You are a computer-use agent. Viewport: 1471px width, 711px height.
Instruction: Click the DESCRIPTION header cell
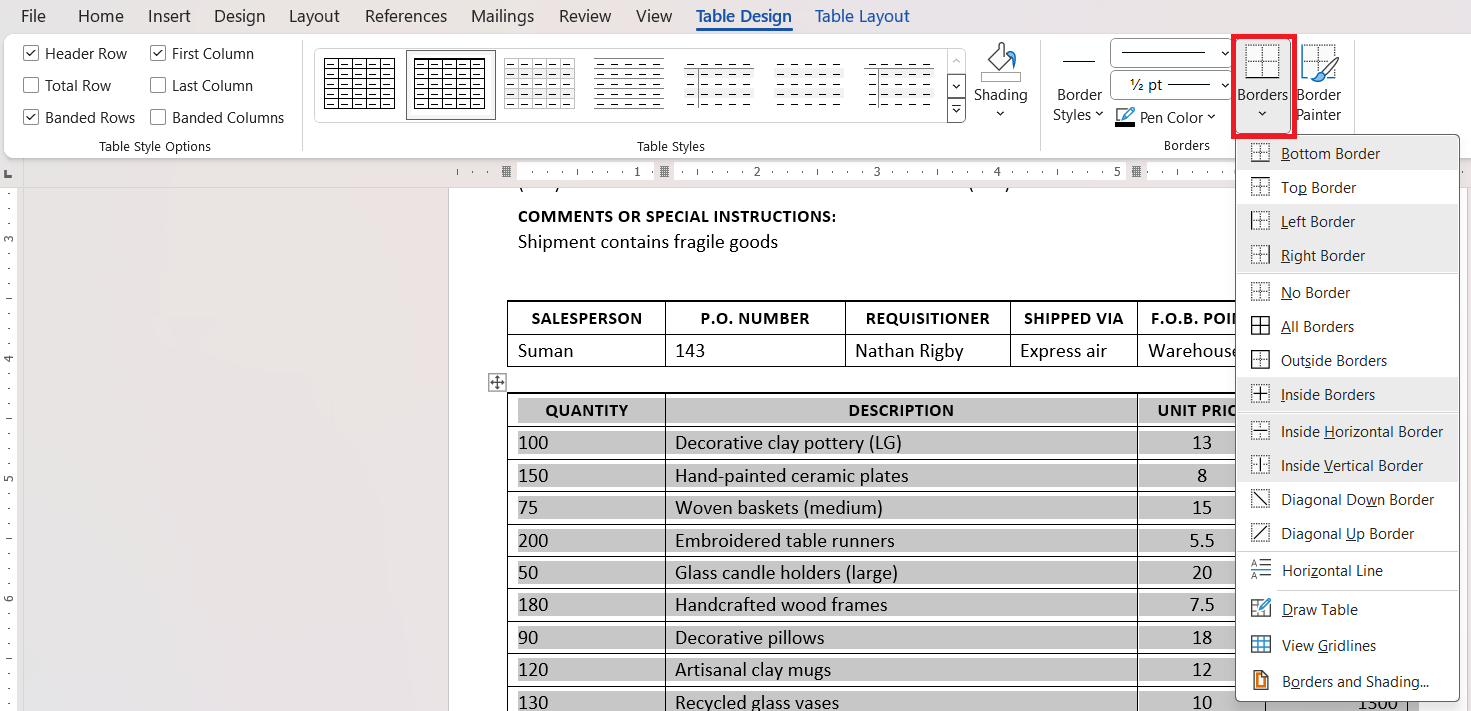coord(901,410)
